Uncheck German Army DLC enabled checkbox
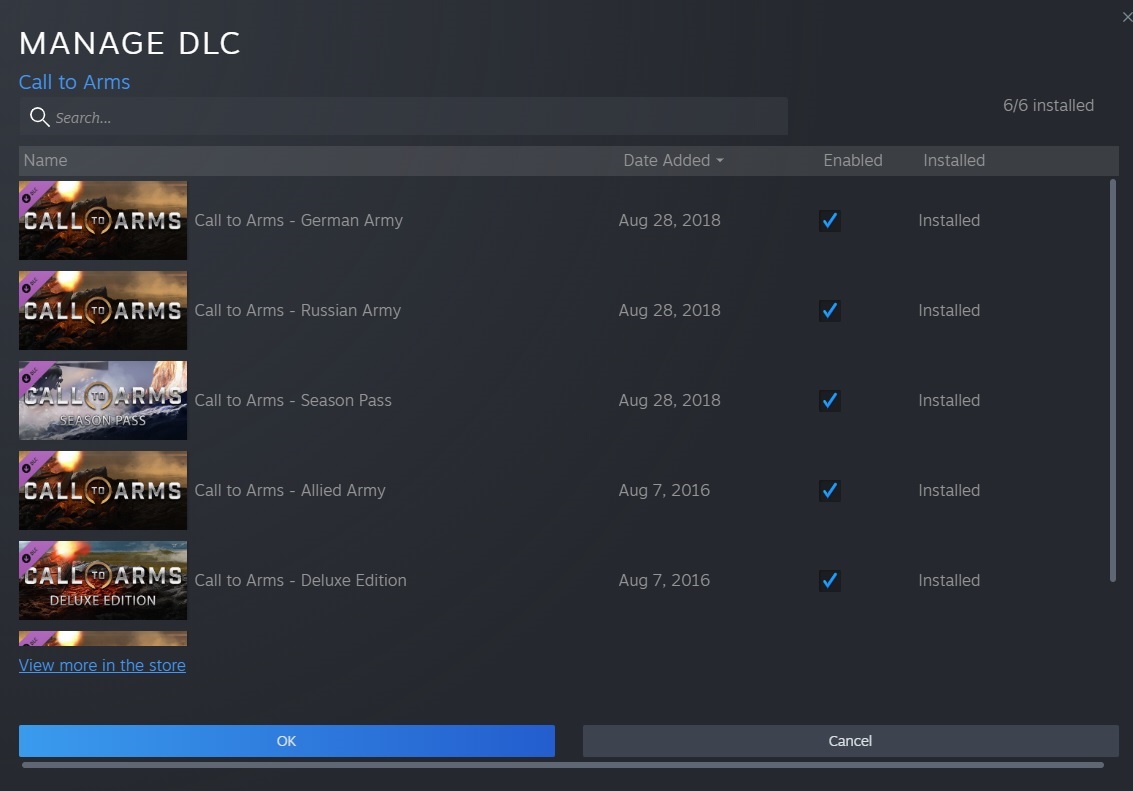Viewport: 1133px width, 791px height. (830, 220)
